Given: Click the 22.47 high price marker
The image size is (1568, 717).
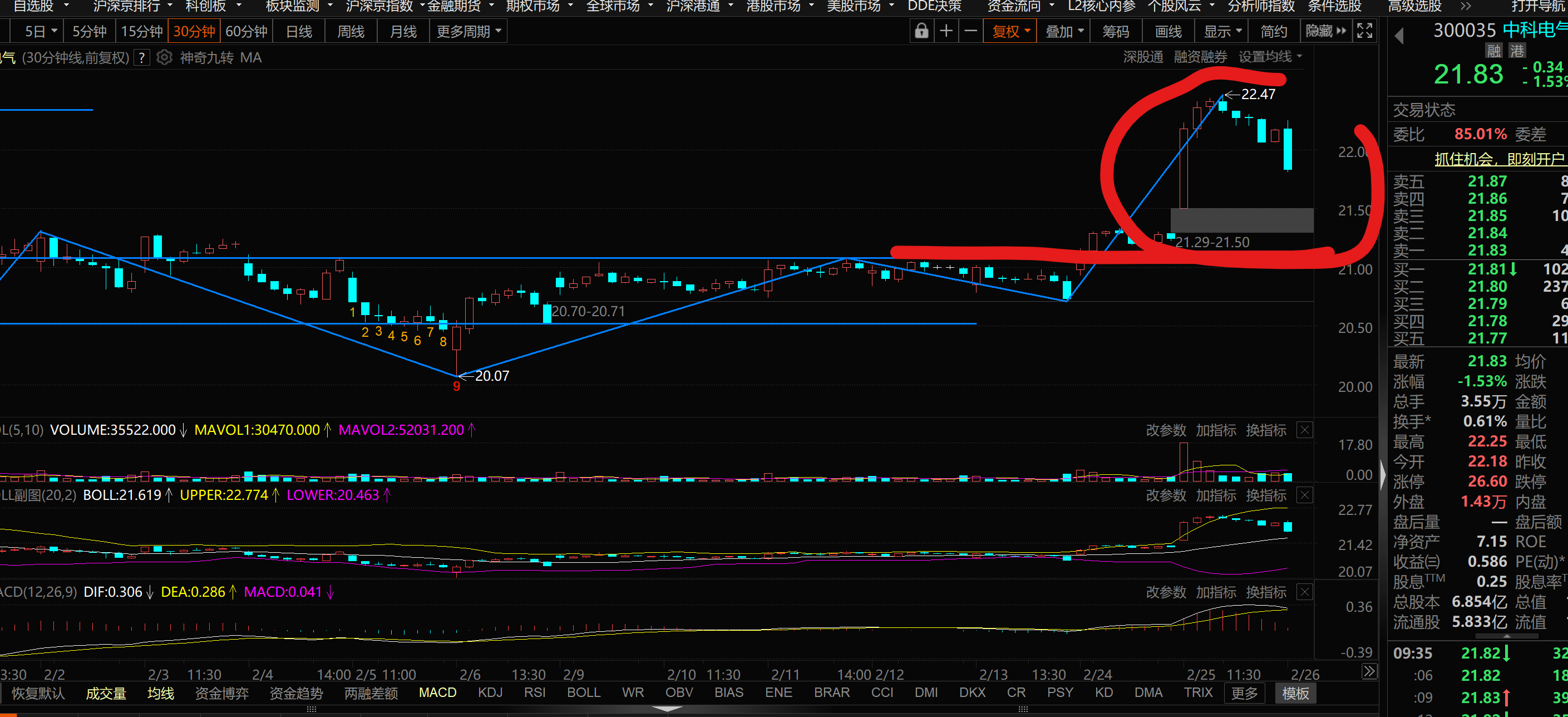Looking at the screenshot, I should click(1258, 95).
